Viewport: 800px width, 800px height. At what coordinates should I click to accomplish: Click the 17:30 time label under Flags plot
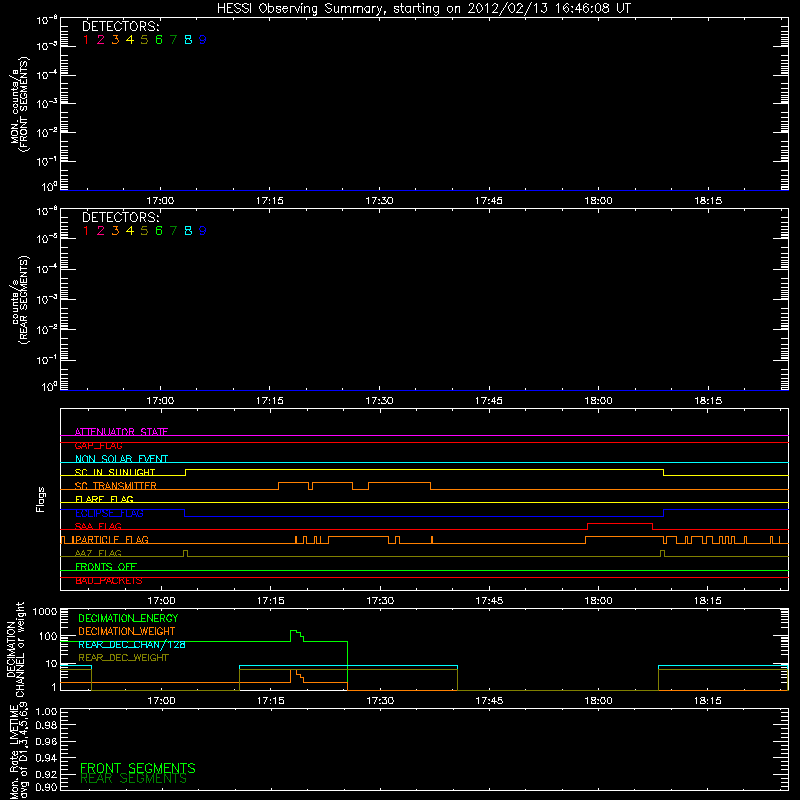380,601
